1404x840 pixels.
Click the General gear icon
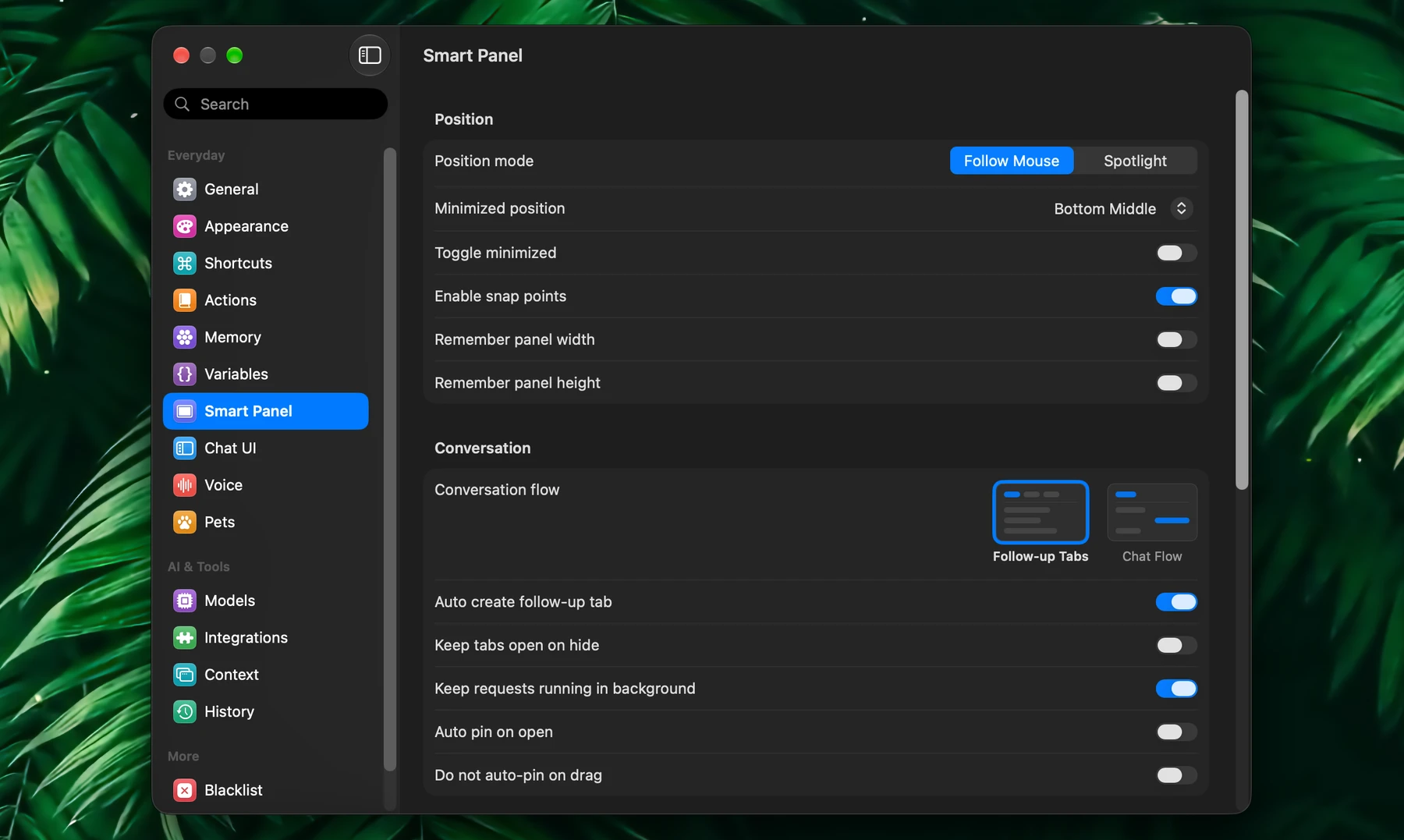[185, 189]
